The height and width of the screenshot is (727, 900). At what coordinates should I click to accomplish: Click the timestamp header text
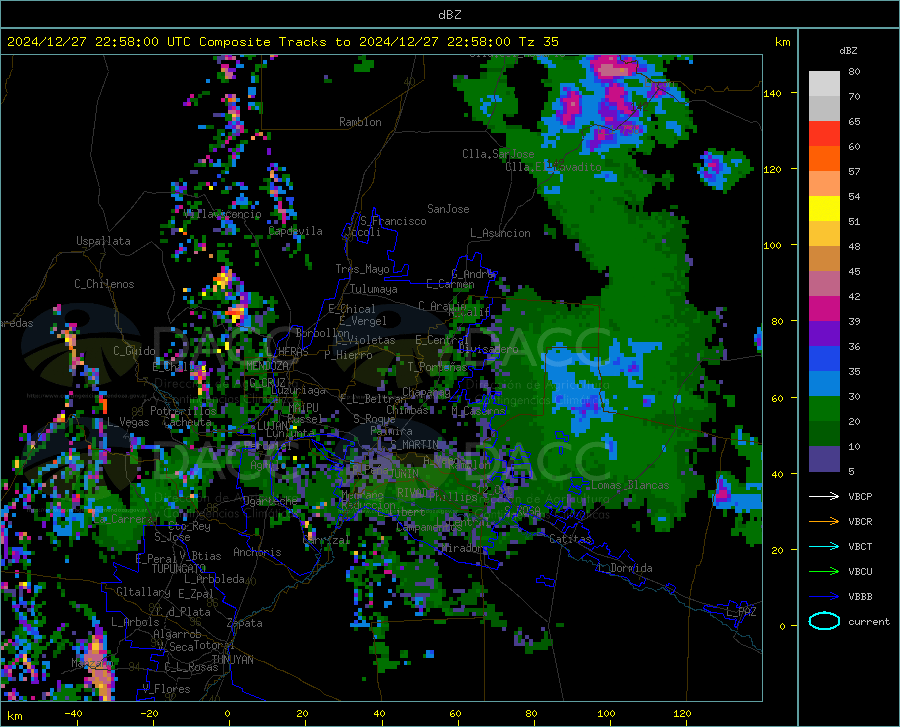coord(282,42)
